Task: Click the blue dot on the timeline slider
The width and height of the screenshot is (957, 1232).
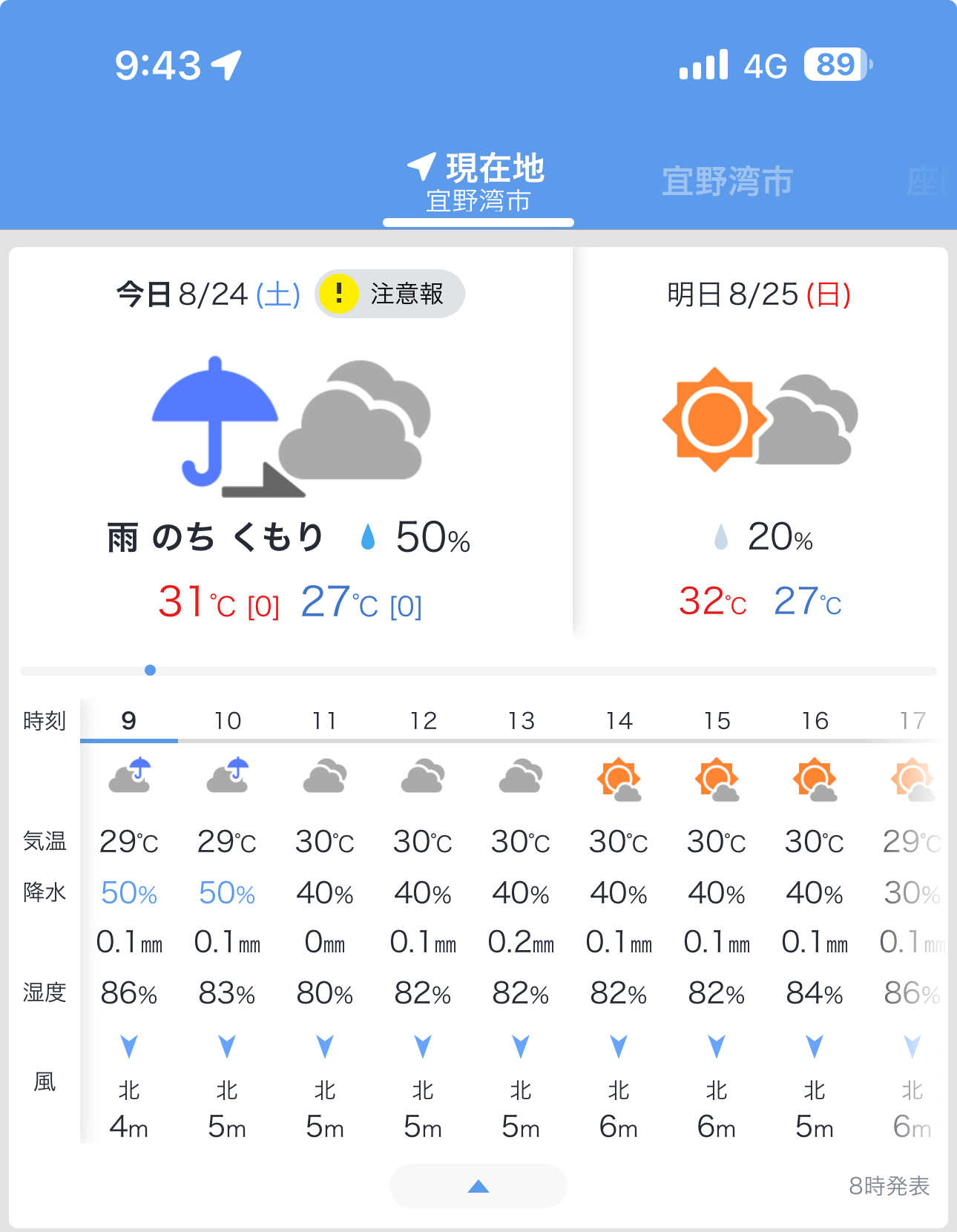Action: point(151,671)
